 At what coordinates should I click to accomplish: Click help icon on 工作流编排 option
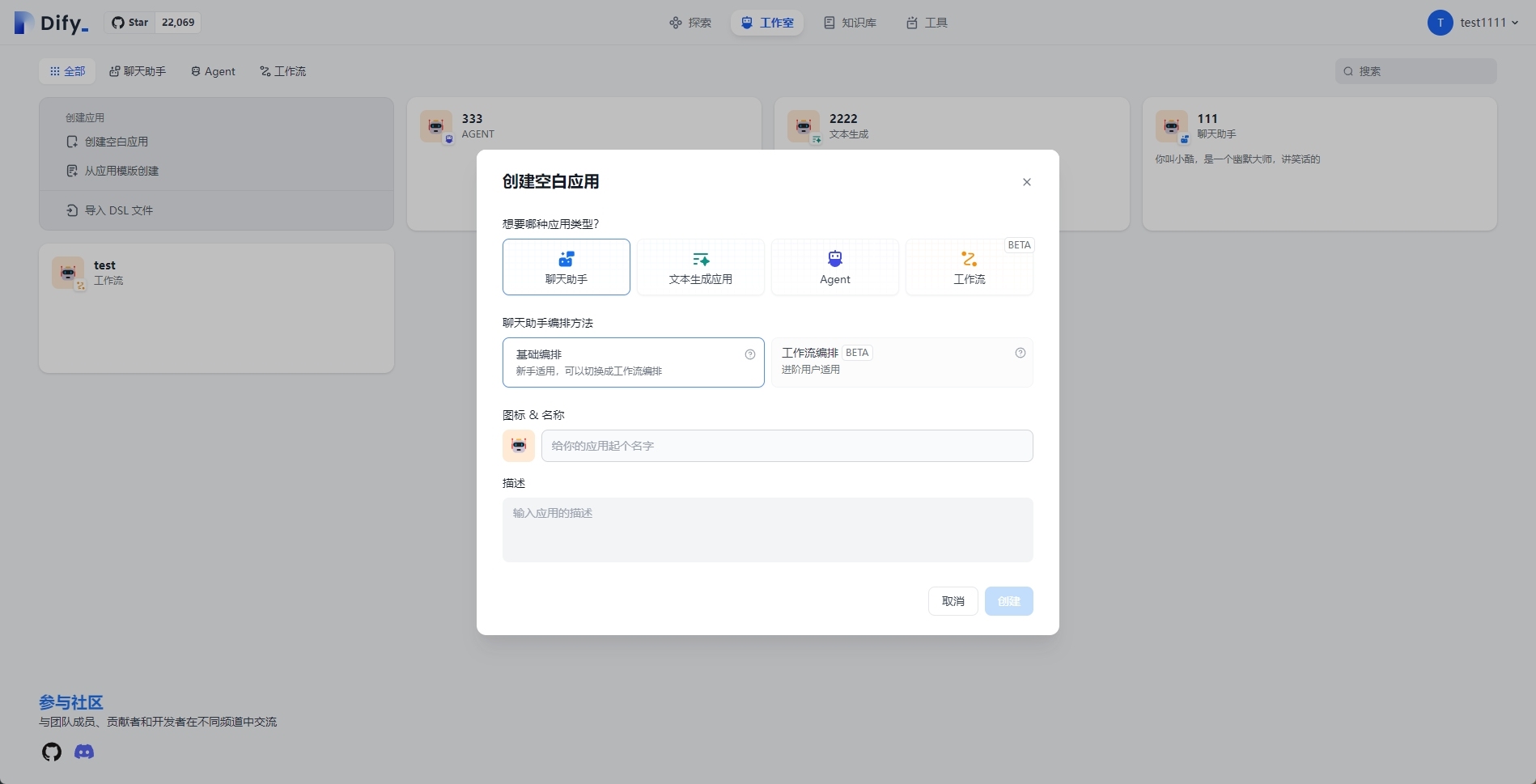(1020, 353)
